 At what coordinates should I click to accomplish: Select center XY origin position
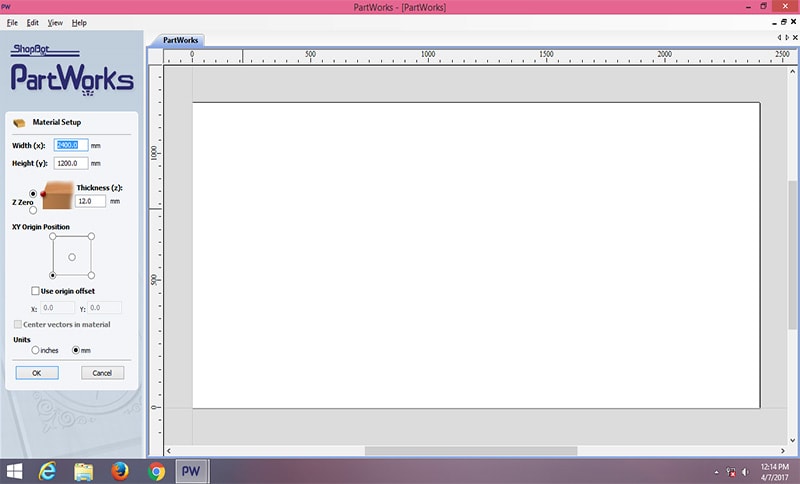tap(72, 257)
